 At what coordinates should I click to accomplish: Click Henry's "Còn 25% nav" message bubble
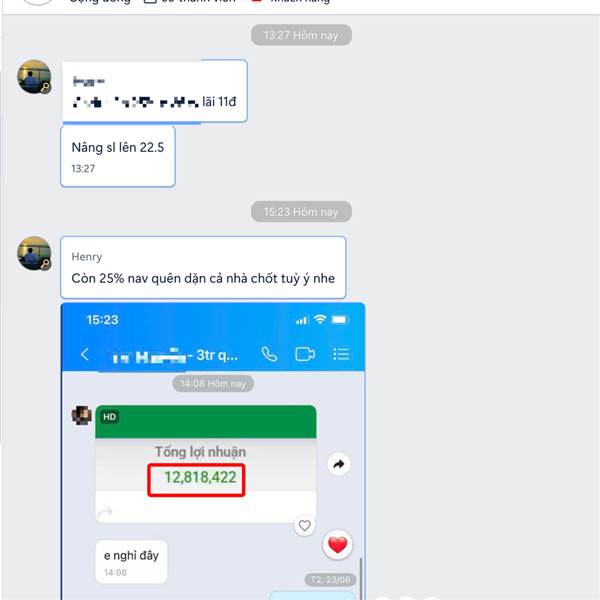point(203,267)
